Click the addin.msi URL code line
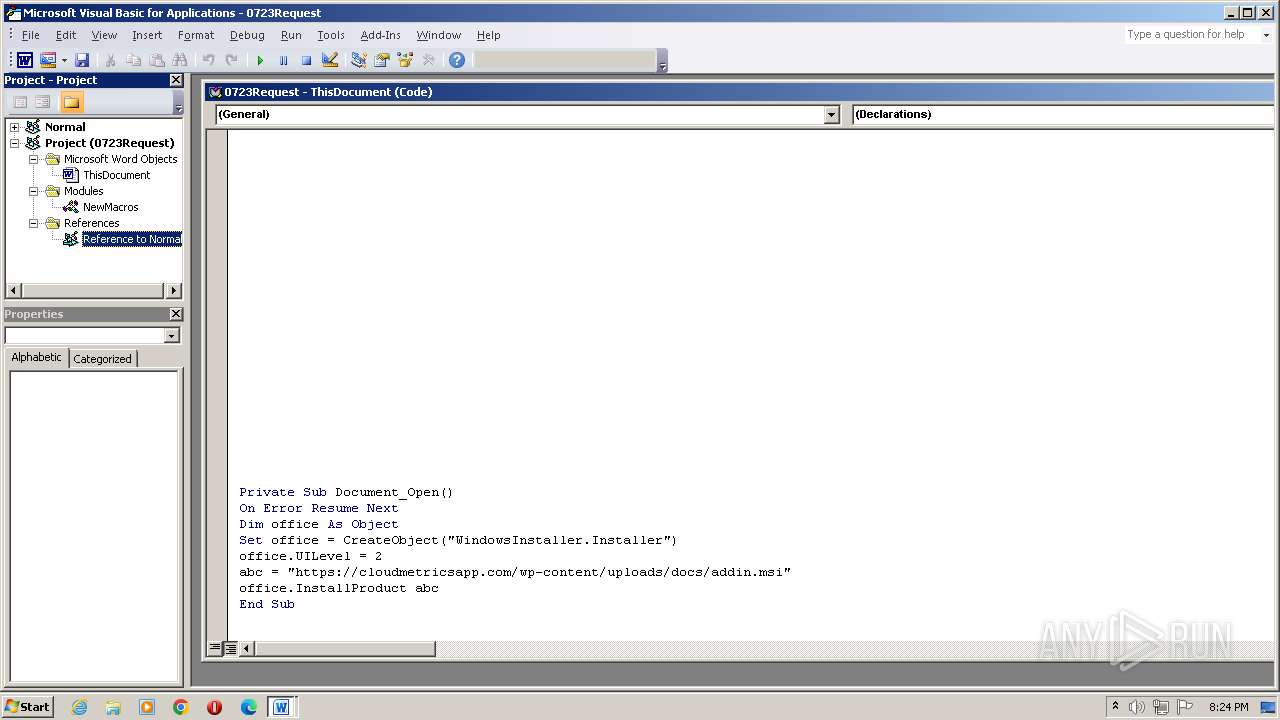Screen dimensions: 1280x720 click(515, 572)
